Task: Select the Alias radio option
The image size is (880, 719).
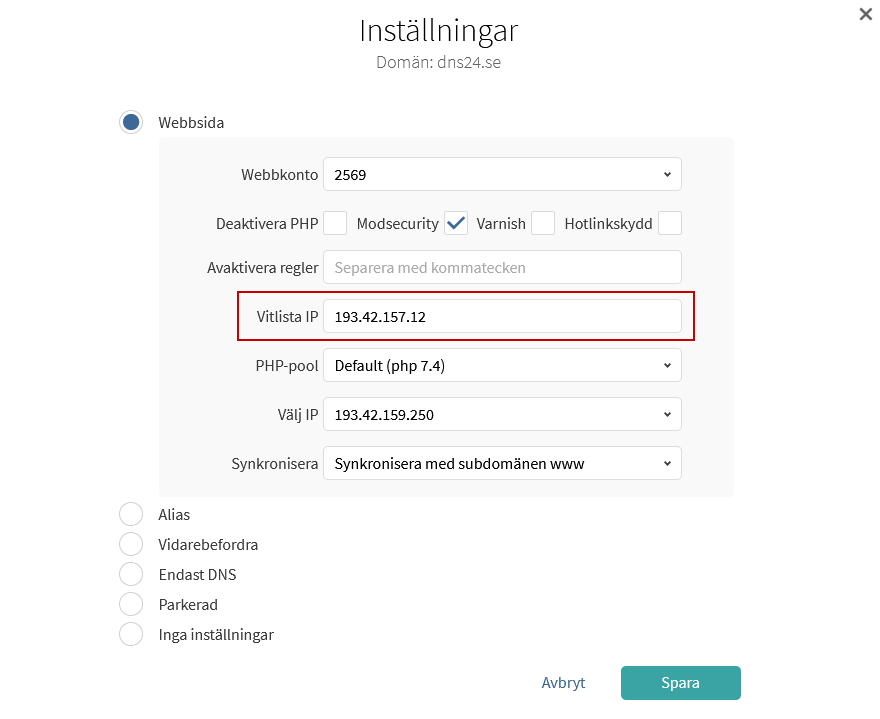Action: 131,514
